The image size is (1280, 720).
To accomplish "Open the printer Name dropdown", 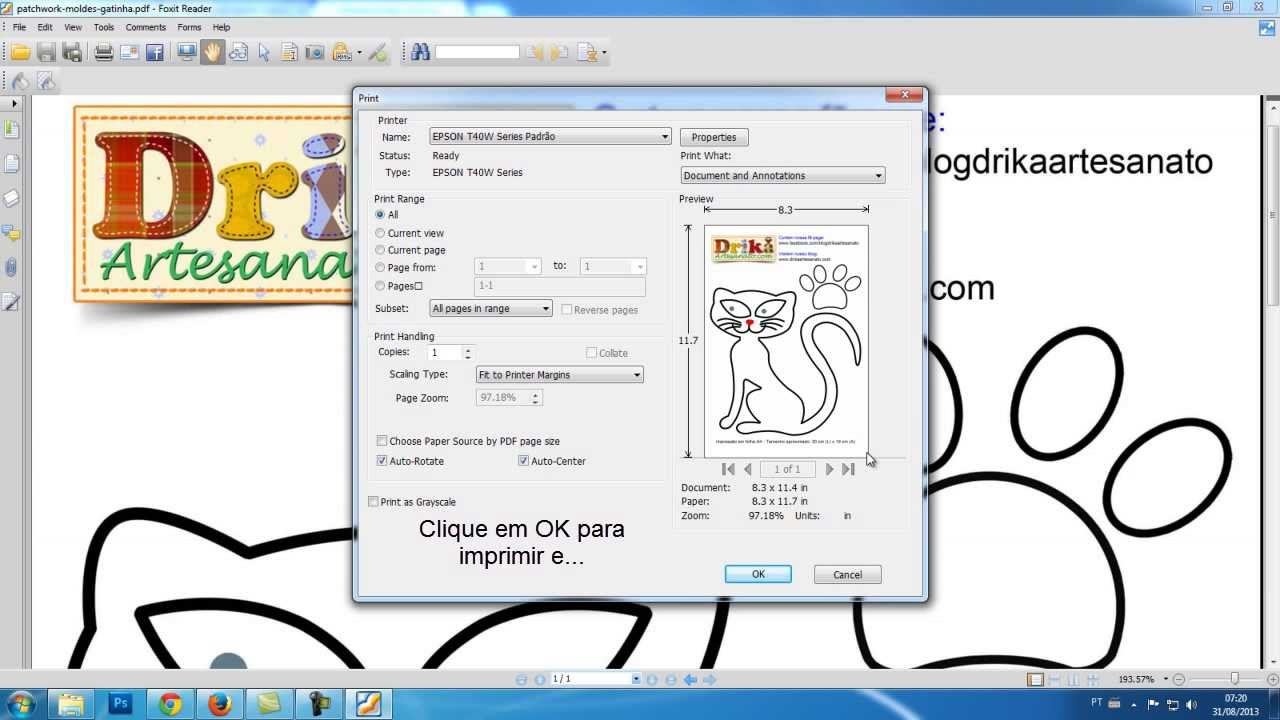I will (x=550, y=137).
